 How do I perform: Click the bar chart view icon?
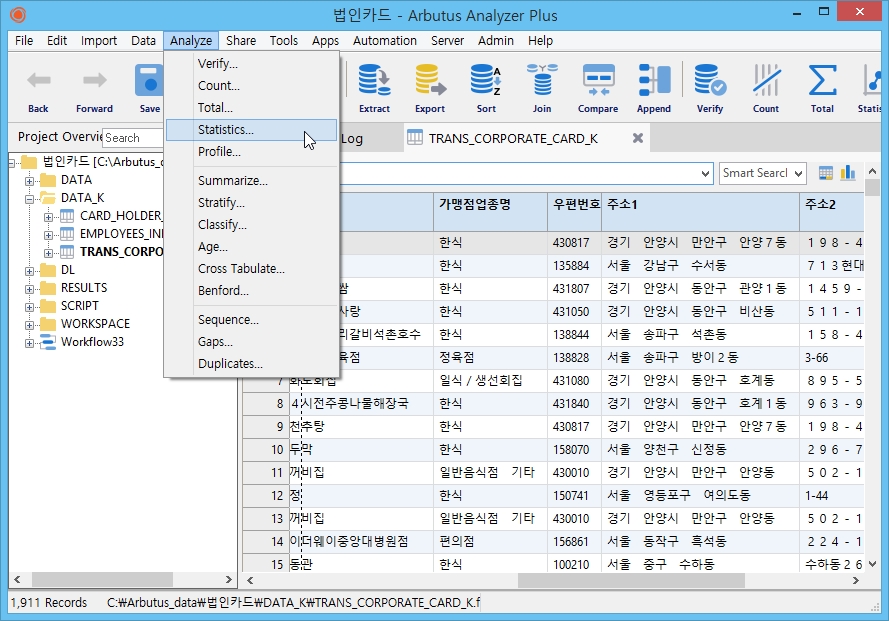click(x=848, y=173)
